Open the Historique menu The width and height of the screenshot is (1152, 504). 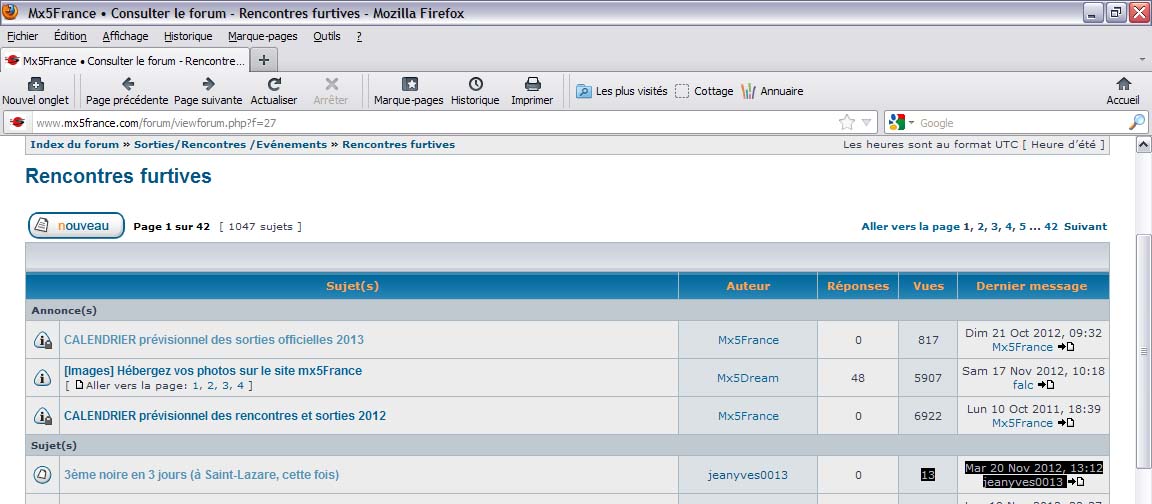tap(188, 36)
